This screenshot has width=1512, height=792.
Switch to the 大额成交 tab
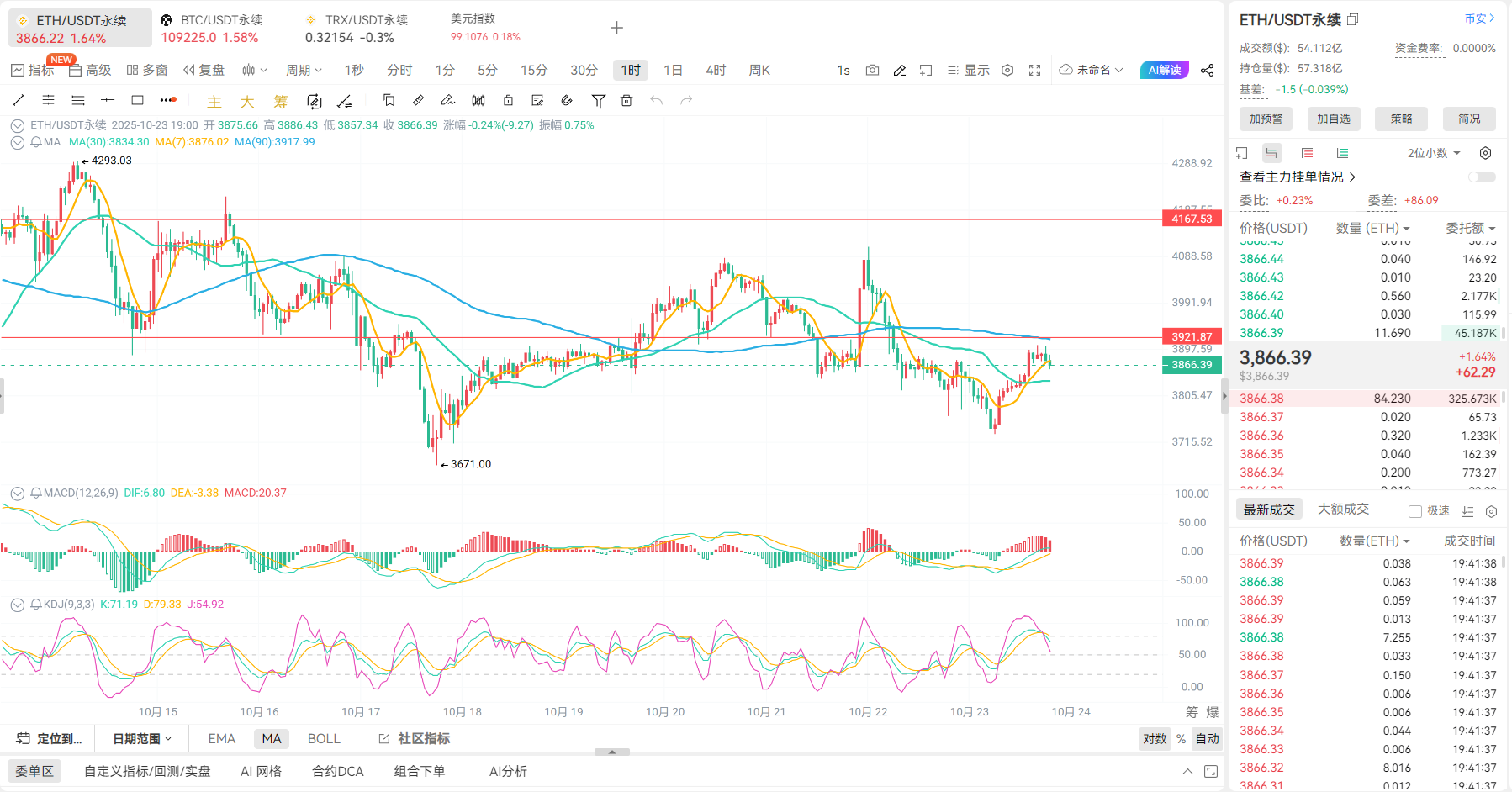pyautogui.click(x=1343, y=510)
